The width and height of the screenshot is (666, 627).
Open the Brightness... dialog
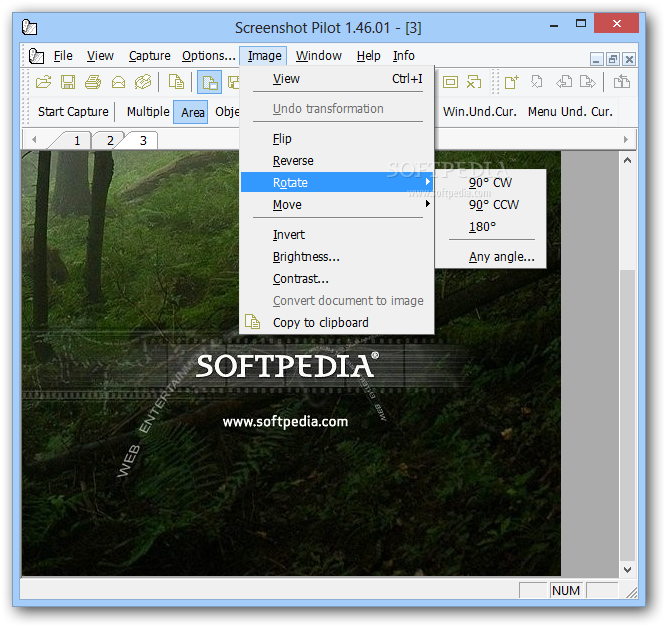point(337,257)
